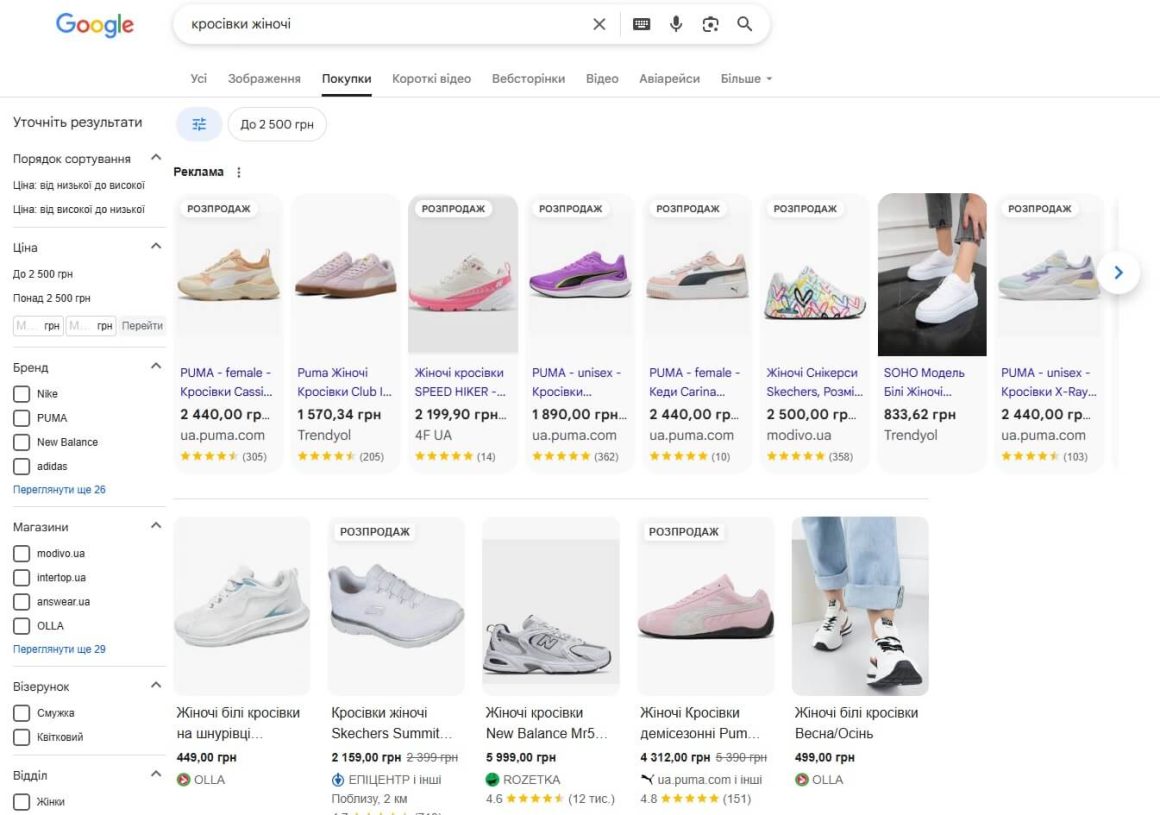This screenshot has width=1160, height=815.
Task: Click the magnifying glass search icon
Action: point(745,24)
